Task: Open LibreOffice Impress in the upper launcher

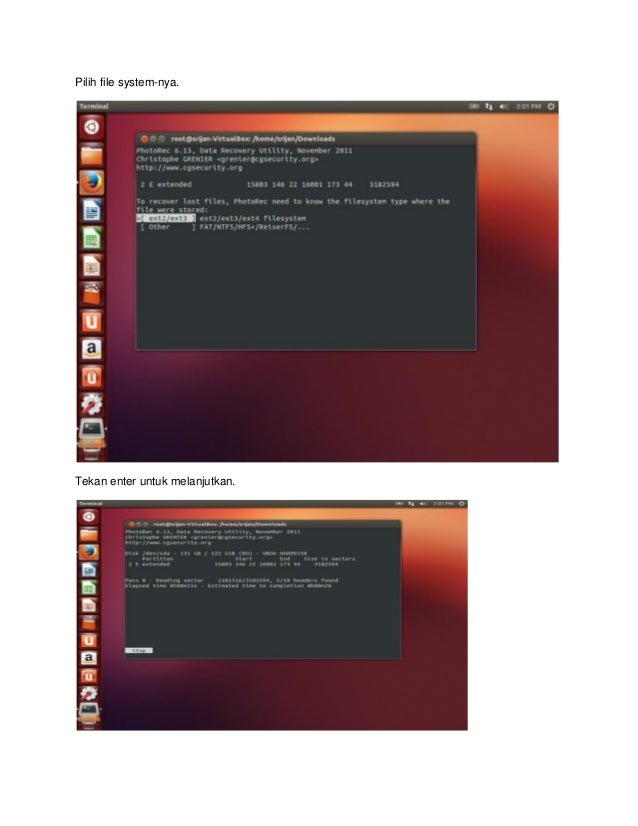Action: coord(92,266)
